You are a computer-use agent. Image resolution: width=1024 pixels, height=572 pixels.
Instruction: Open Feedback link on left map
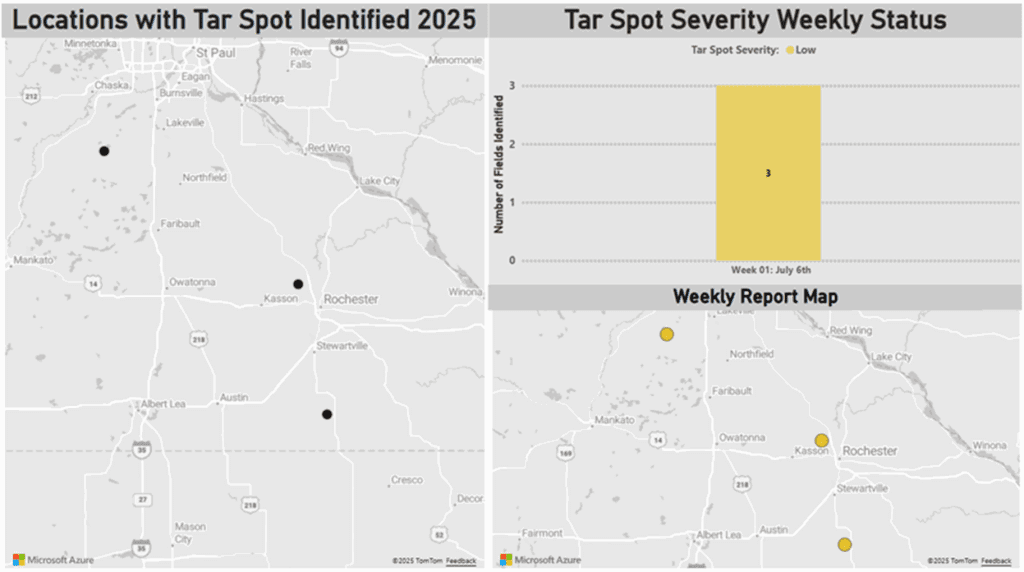[461, 561]
